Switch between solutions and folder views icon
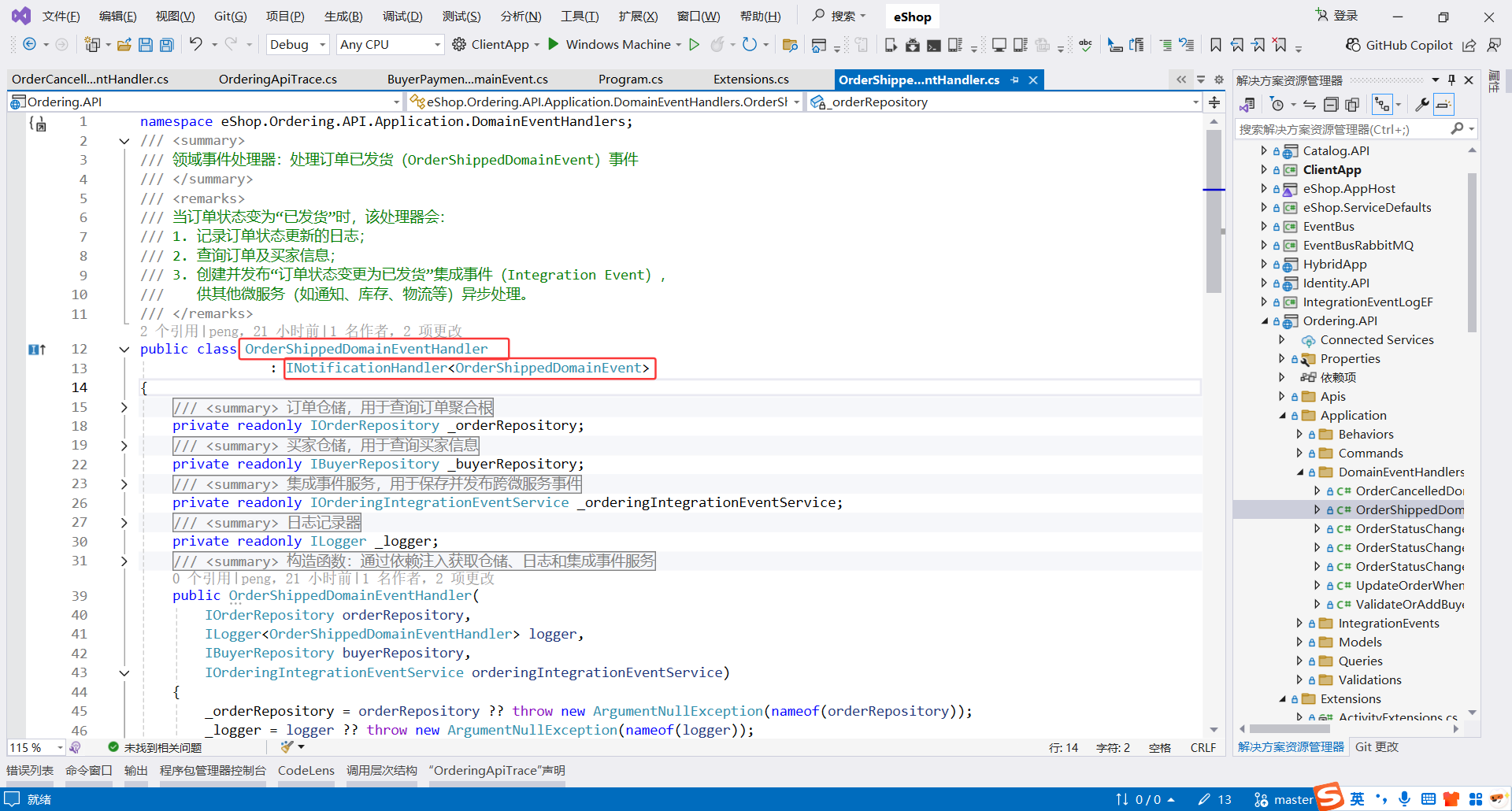 pos(1247,105)
